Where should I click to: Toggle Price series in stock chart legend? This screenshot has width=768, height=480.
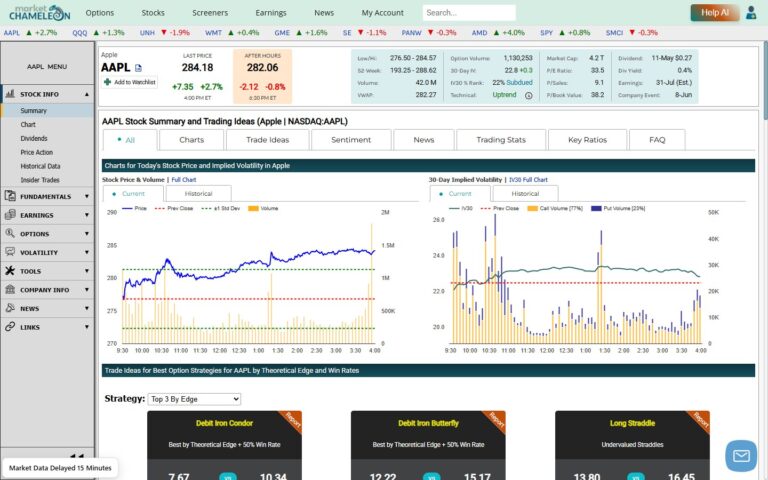coord(134,208)
